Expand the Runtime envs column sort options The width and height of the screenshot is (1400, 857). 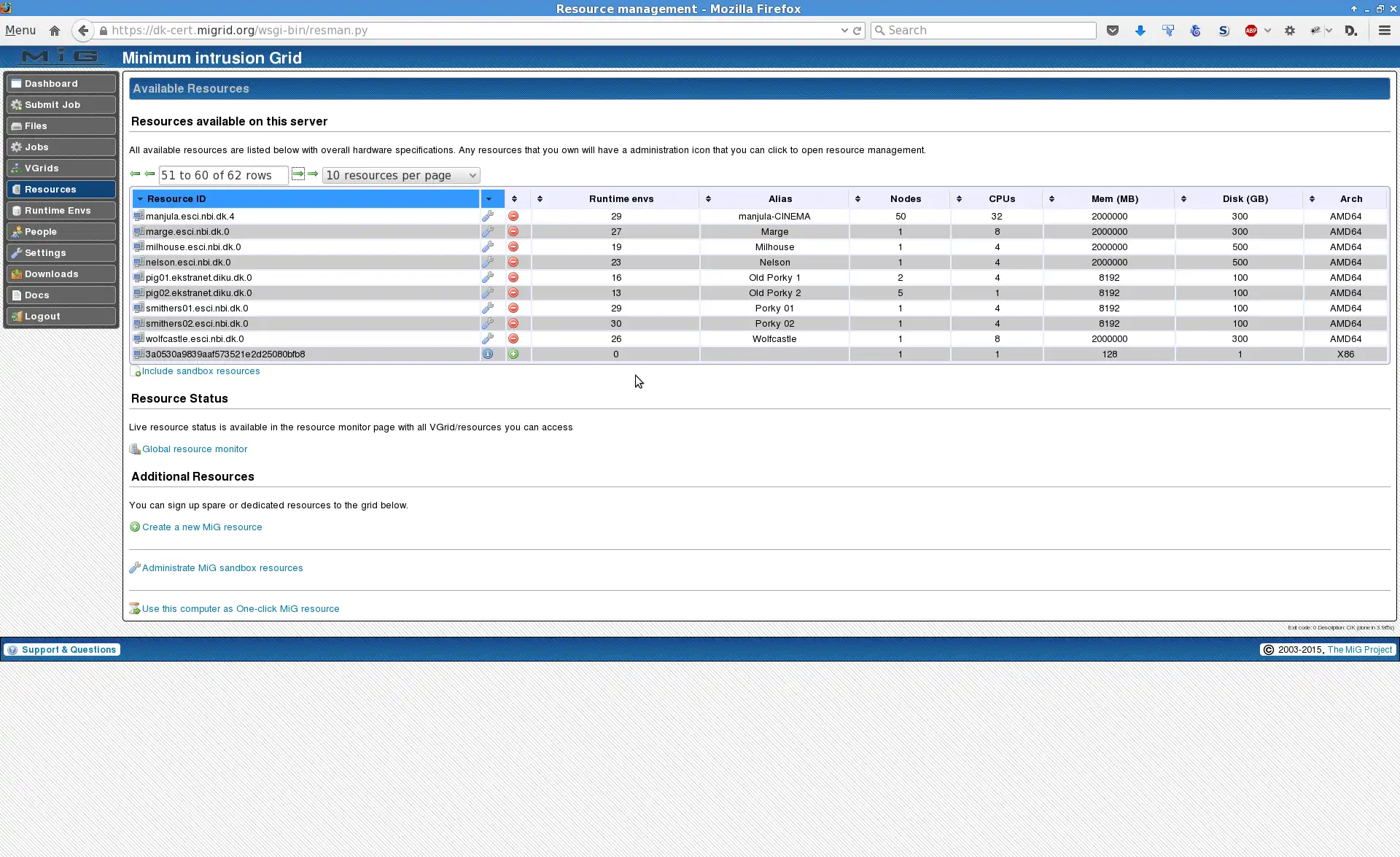[x=709, y=198]
